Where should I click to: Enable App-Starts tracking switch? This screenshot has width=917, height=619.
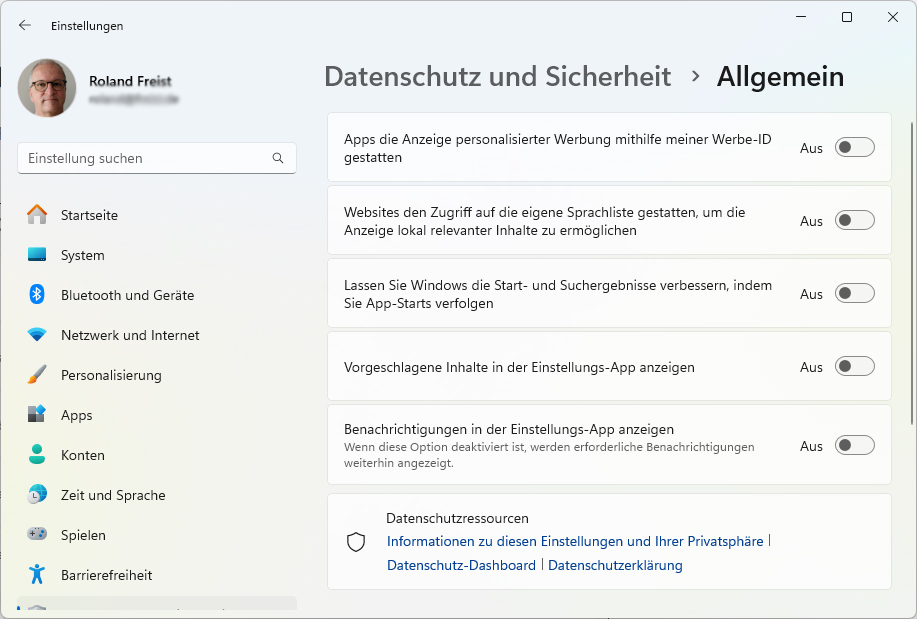click(854, 293)
